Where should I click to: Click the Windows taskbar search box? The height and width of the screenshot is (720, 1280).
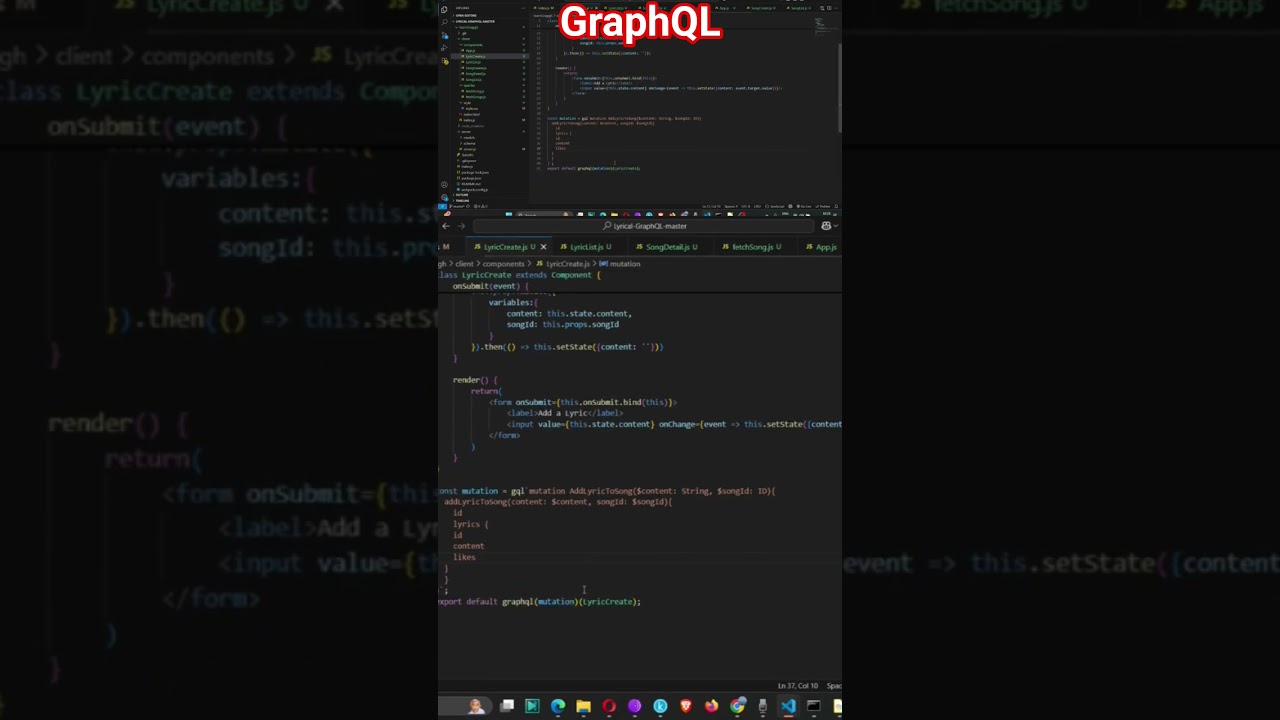click(x=463, y=706)
